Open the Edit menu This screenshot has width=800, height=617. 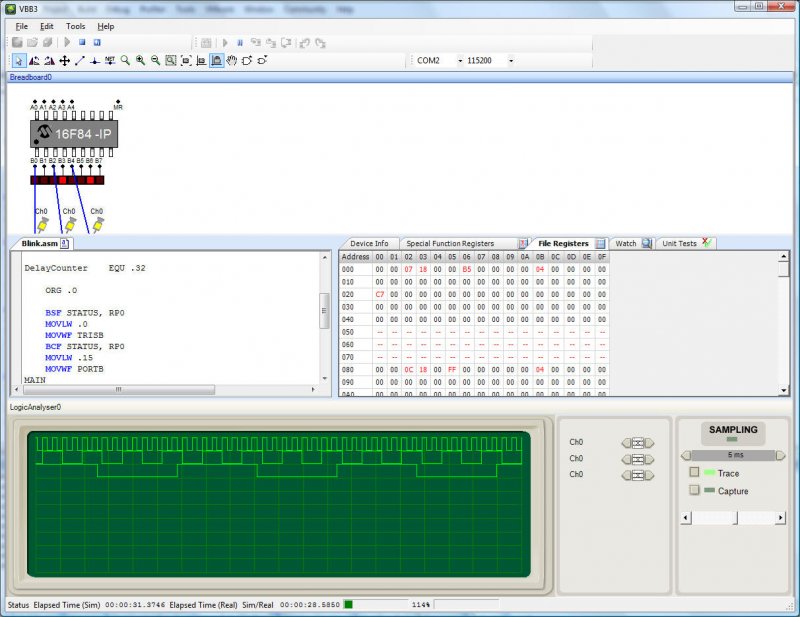coord(46,26)
